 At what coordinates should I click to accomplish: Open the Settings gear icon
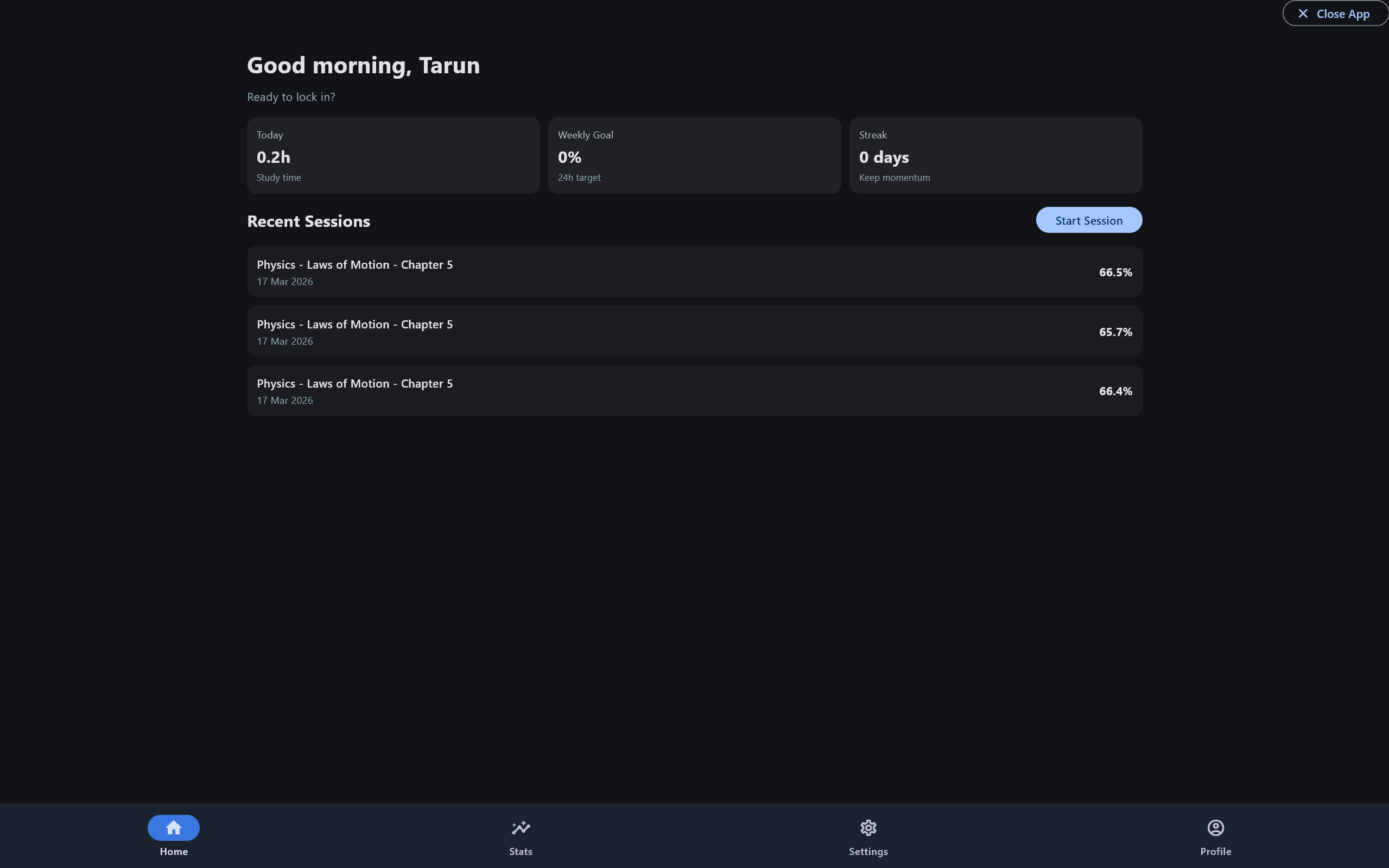(x=868, y=827)
